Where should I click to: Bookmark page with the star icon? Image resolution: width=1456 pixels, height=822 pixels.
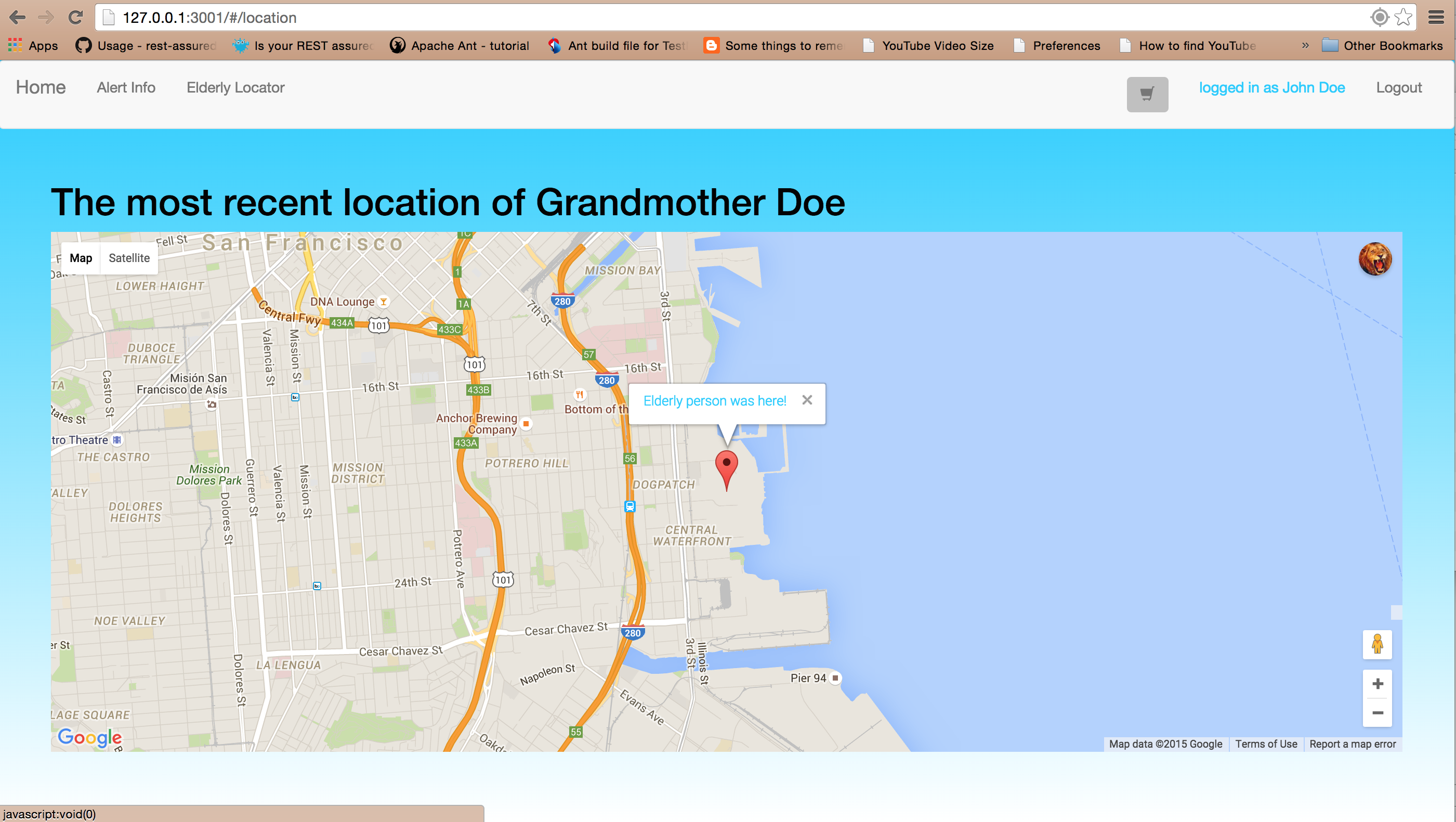point(1404,18)
